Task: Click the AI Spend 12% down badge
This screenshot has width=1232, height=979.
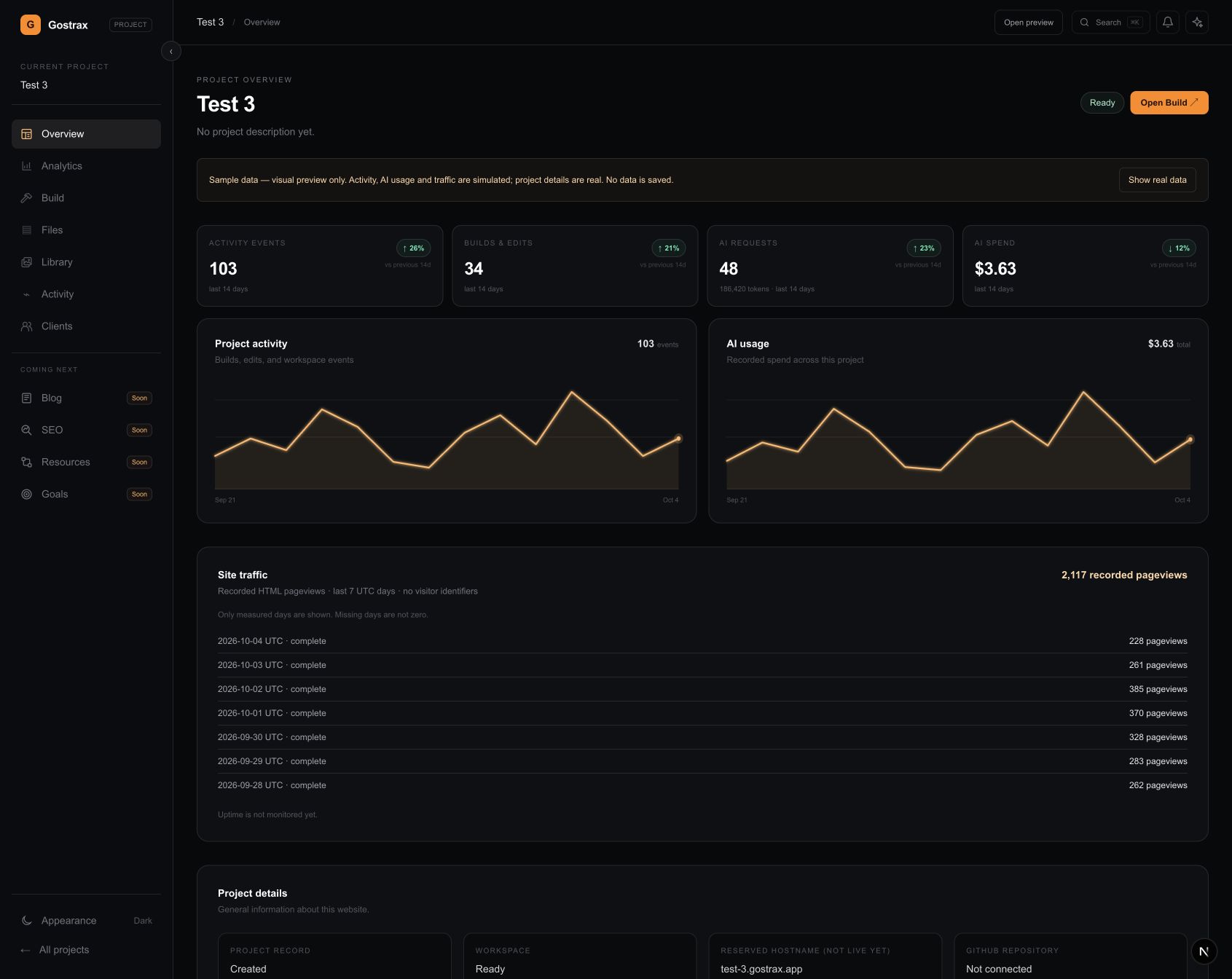Action: 1179,248
